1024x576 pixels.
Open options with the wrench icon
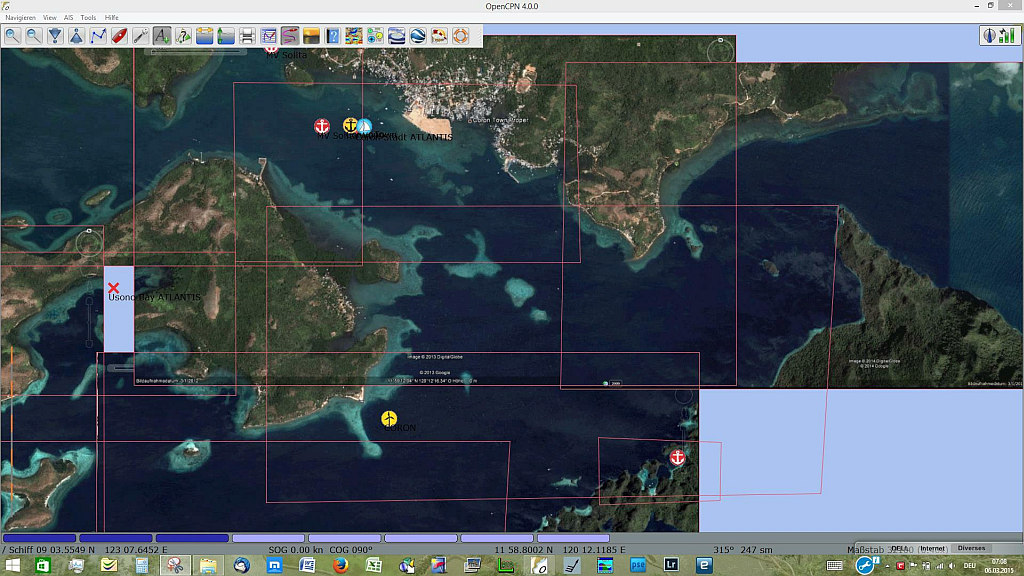[140, 36]
